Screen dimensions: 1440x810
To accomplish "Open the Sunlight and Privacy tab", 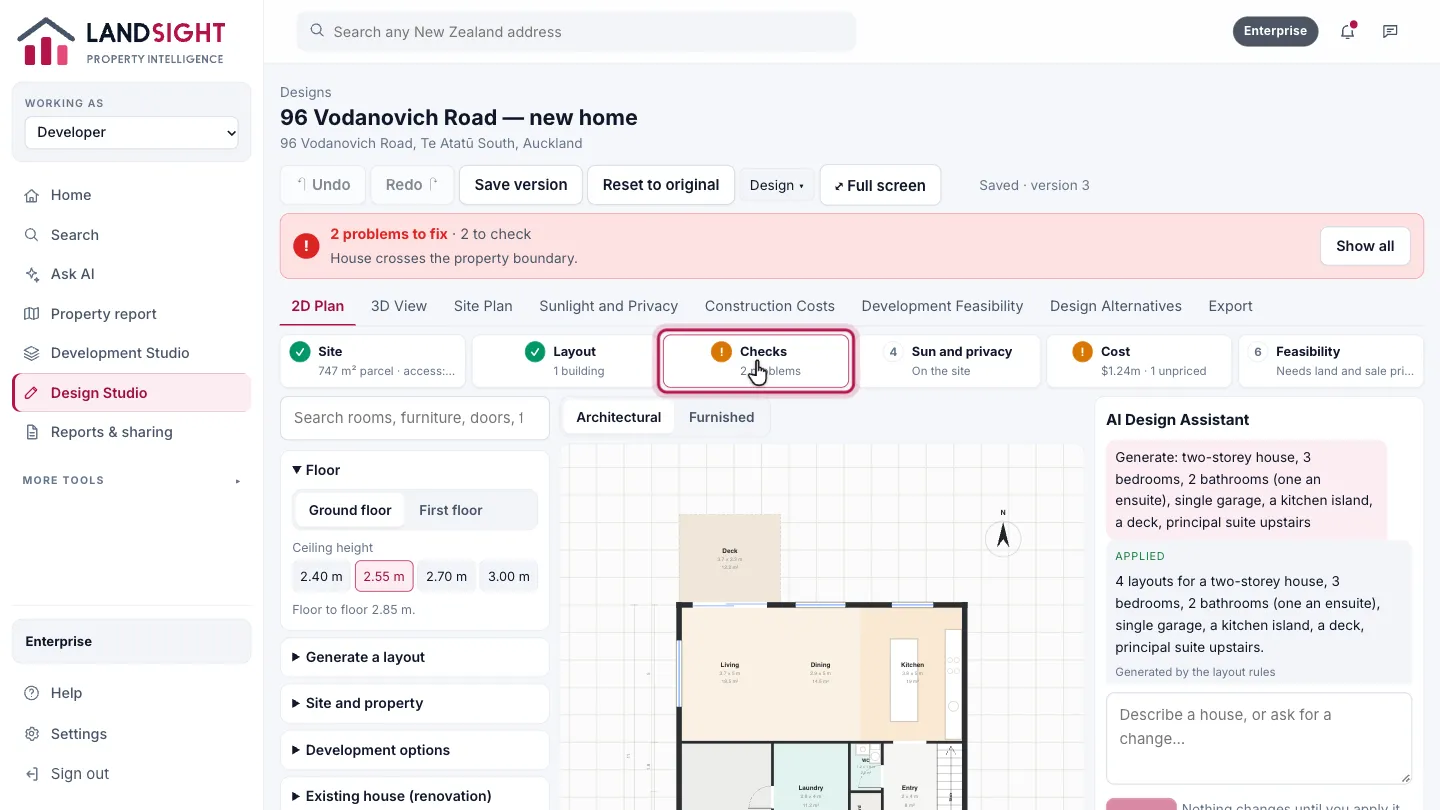I will [608, 306].
